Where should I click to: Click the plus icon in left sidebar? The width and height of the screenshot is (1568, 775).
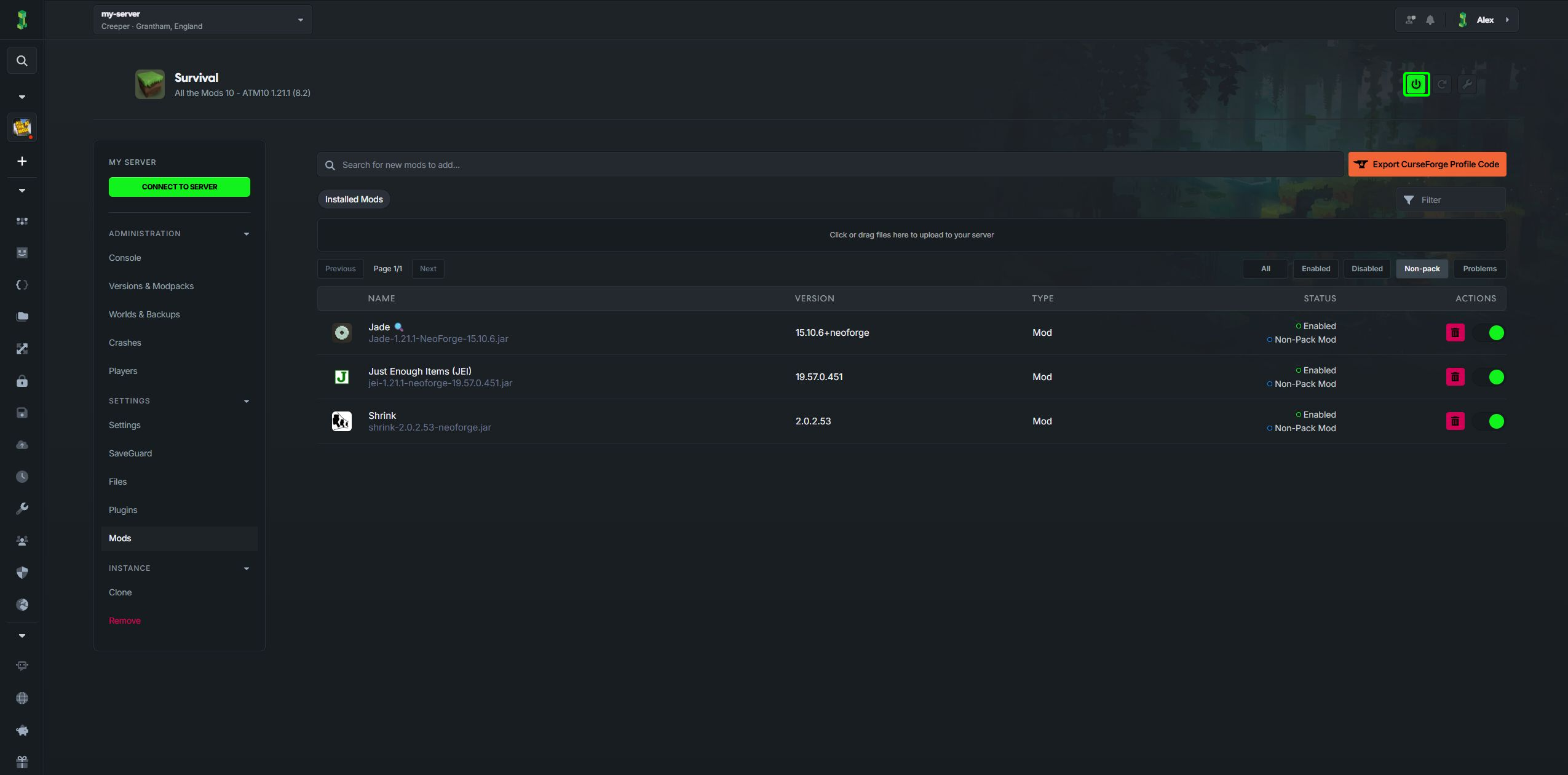[22, 161]
